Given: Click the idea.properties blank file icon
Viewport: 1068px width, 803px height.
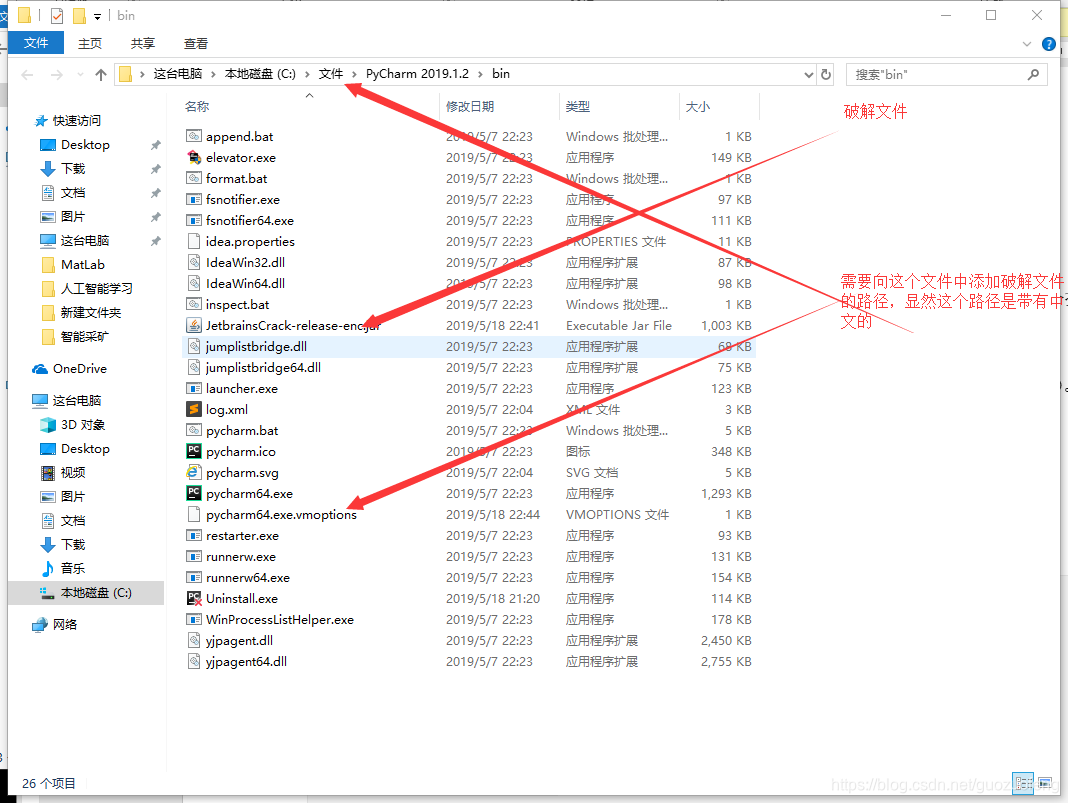Looking at the screenshot, I should 194,241.
